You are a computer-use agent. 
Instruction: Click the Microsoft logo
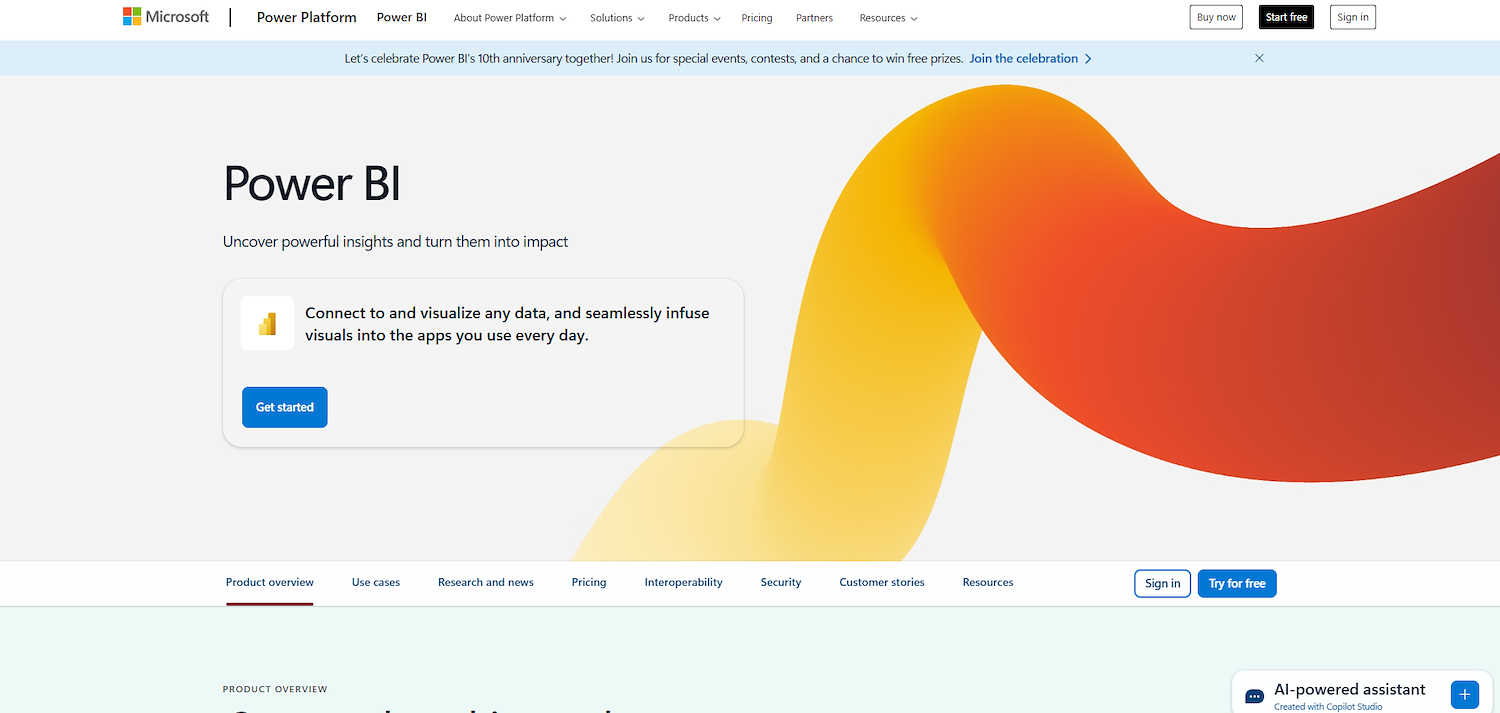click(166, 17)
